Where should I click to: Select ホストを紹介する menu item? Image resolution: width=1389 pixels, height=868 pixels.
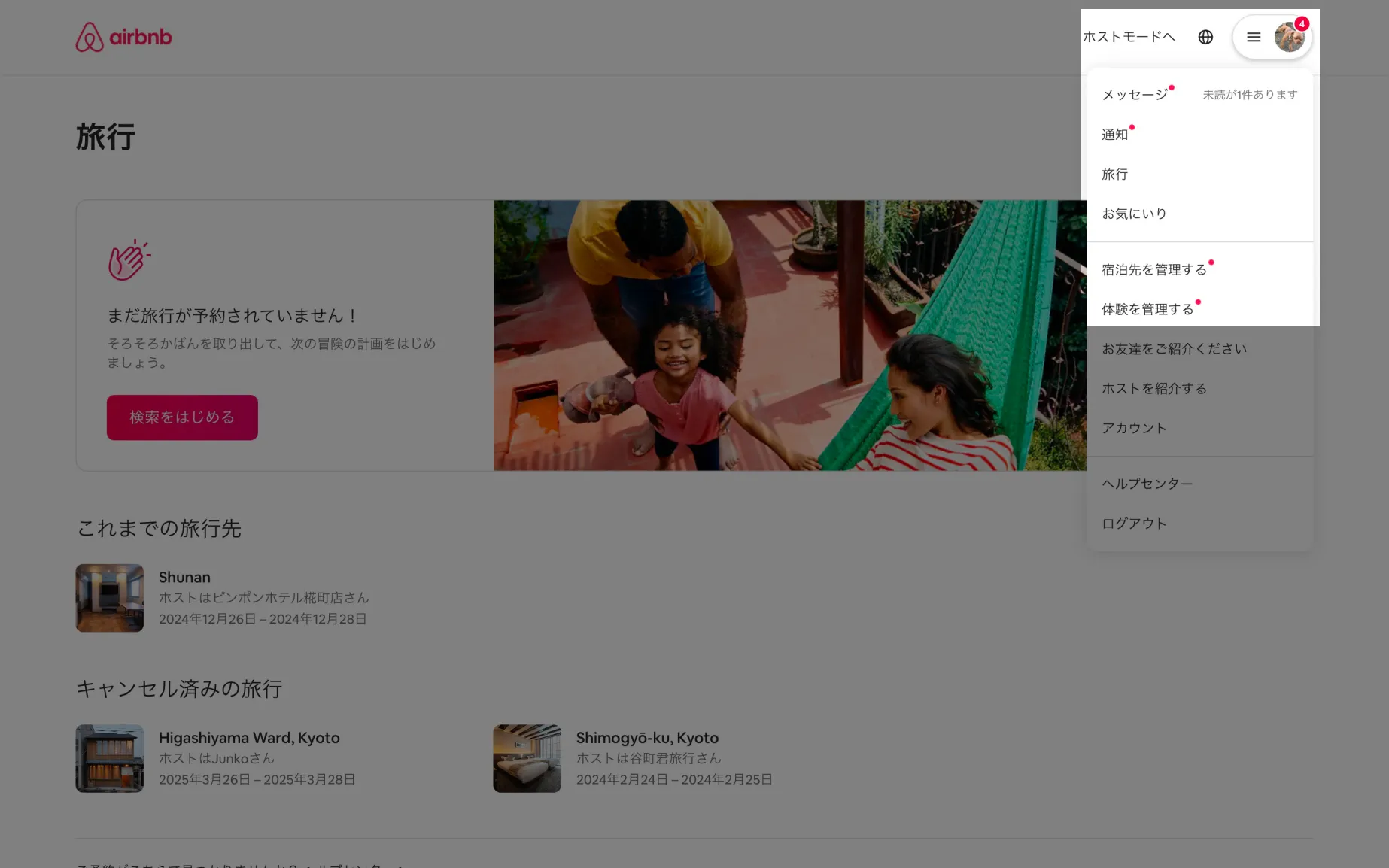[1154, 389]
